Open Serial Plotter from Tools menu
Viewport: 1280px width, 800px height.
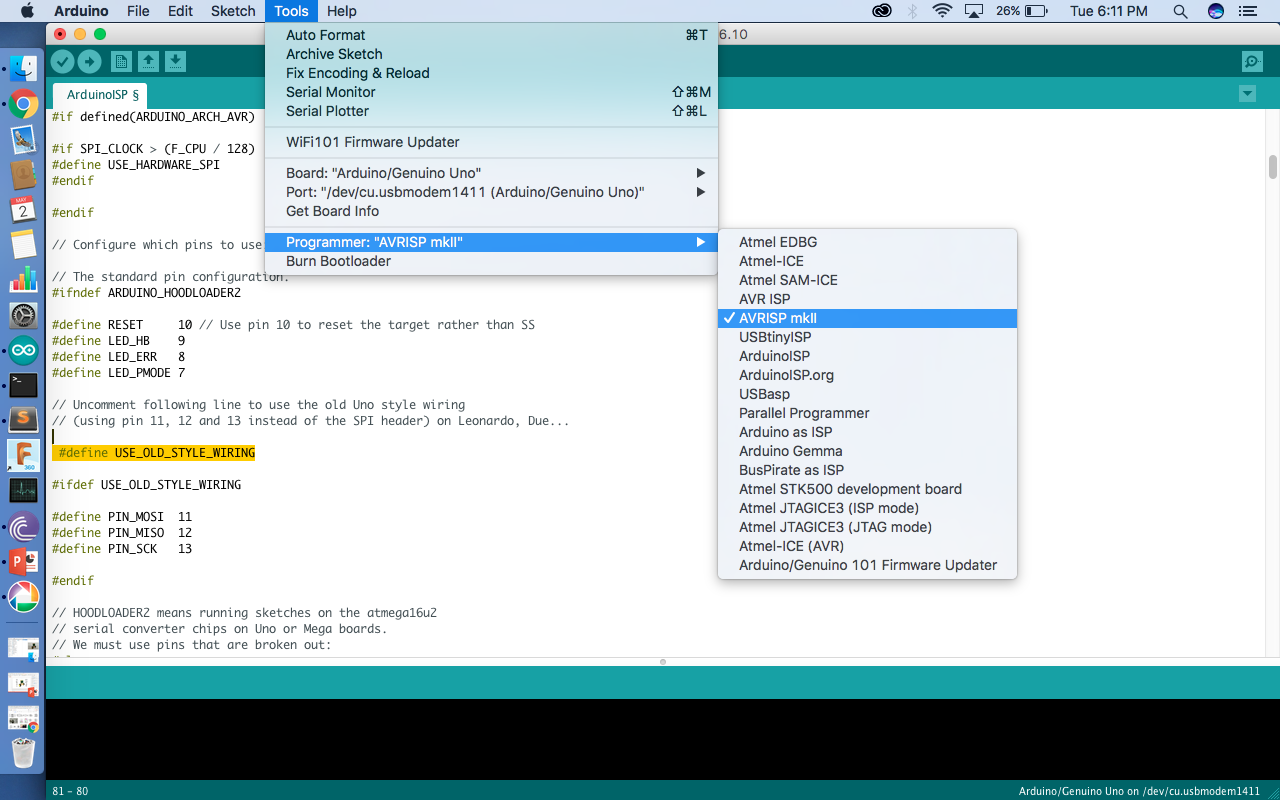[x=491, y=111]
